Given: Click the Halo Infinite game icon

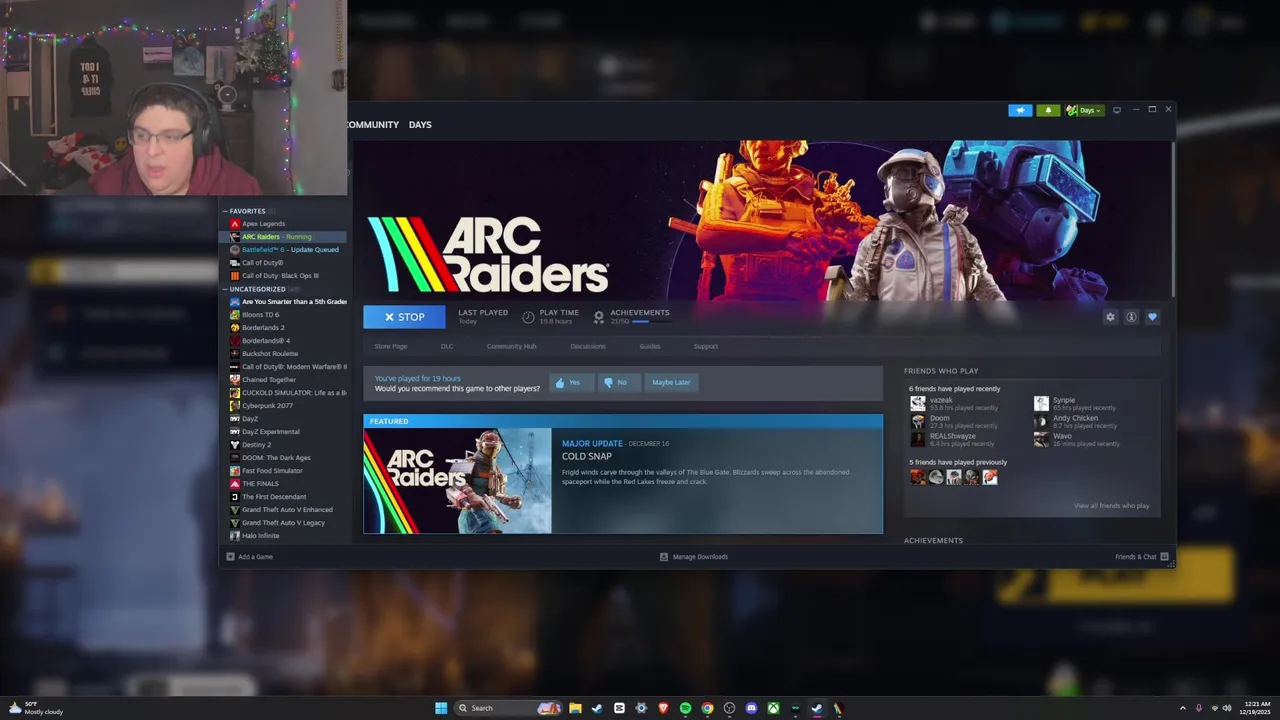Looking at the screenshot, I should pos(235,536).
